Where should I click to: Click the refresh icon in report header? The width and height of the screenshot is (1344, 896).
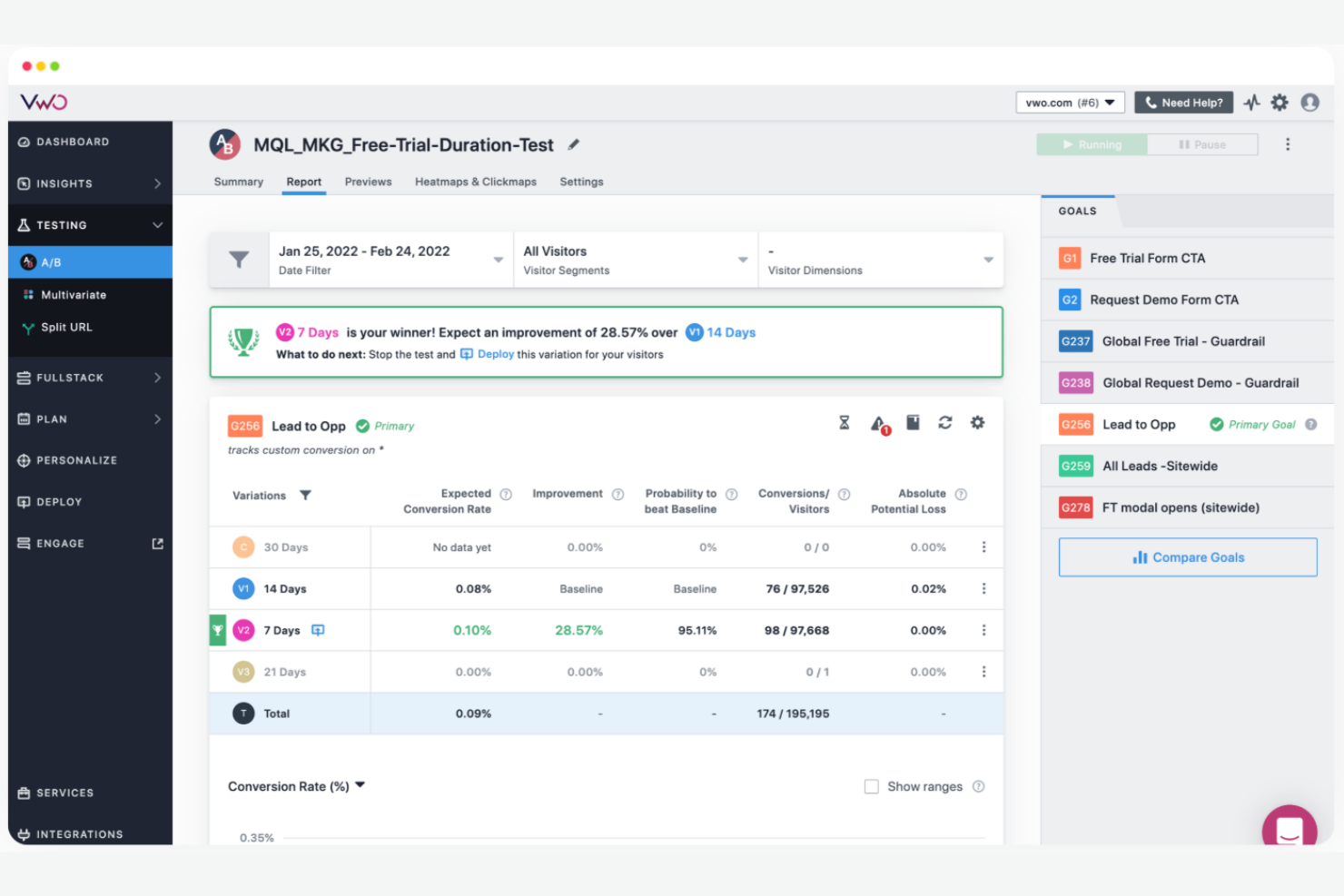click(945, 423)
